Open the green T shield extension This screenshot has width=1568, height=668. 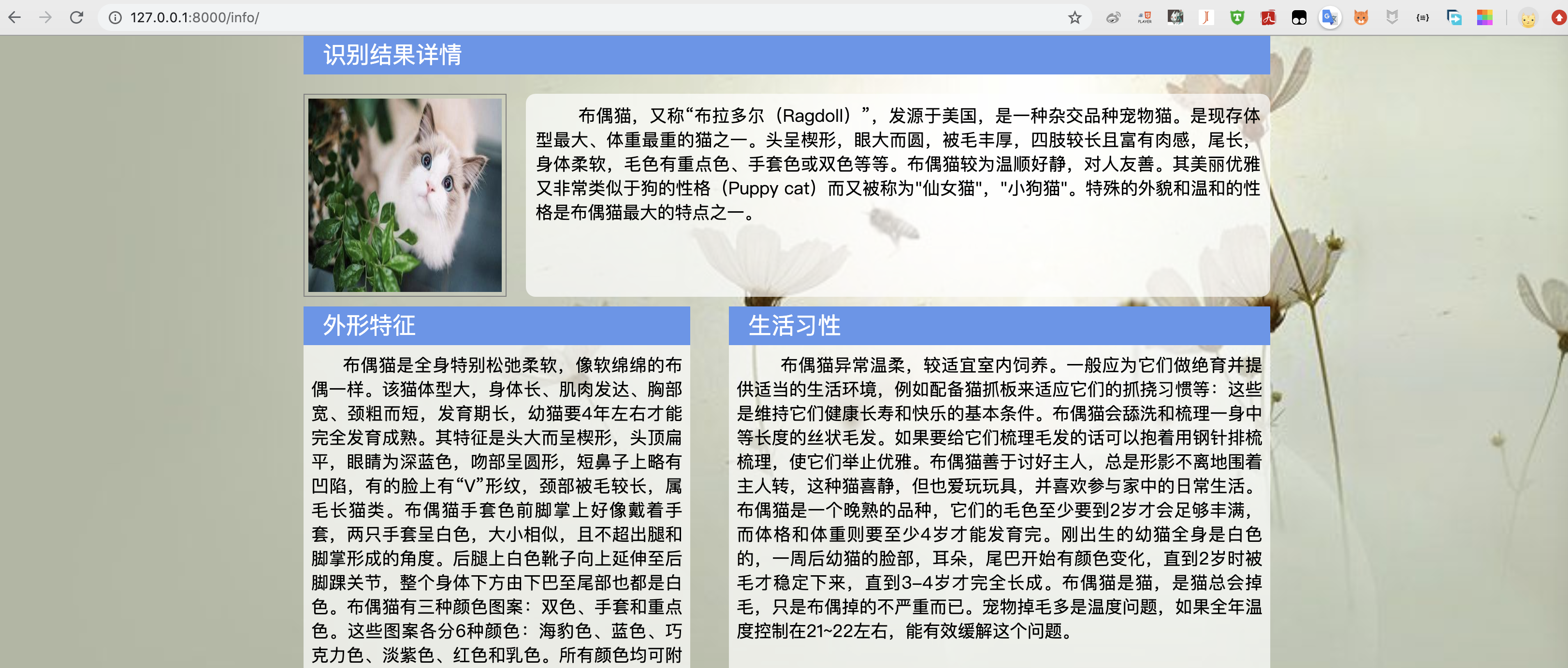click(1237, 18)
